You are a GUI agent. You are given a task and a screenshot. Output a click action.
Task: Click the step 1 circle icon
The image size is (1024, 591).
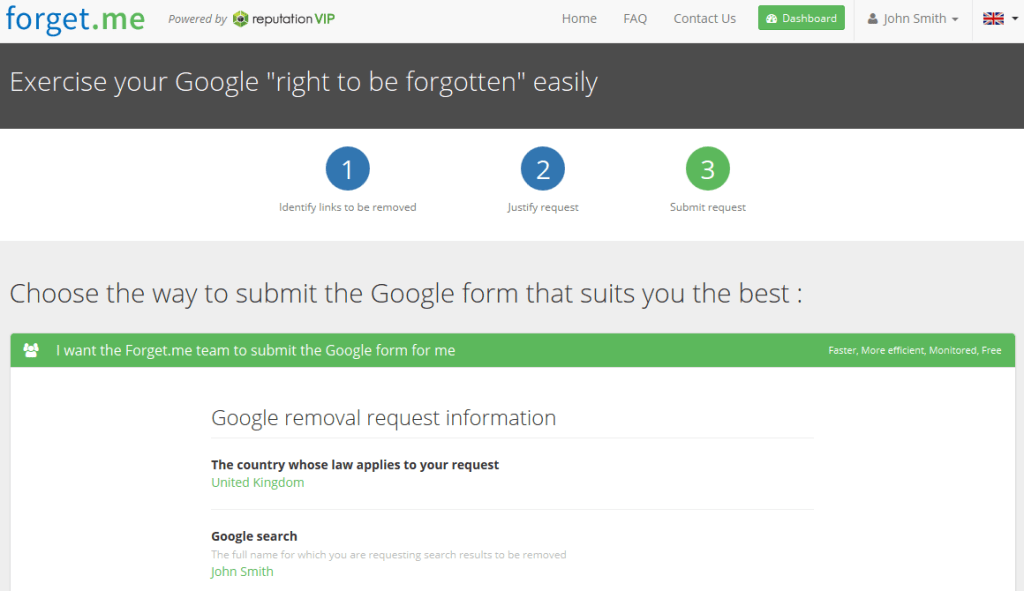[x=347, y=169]
